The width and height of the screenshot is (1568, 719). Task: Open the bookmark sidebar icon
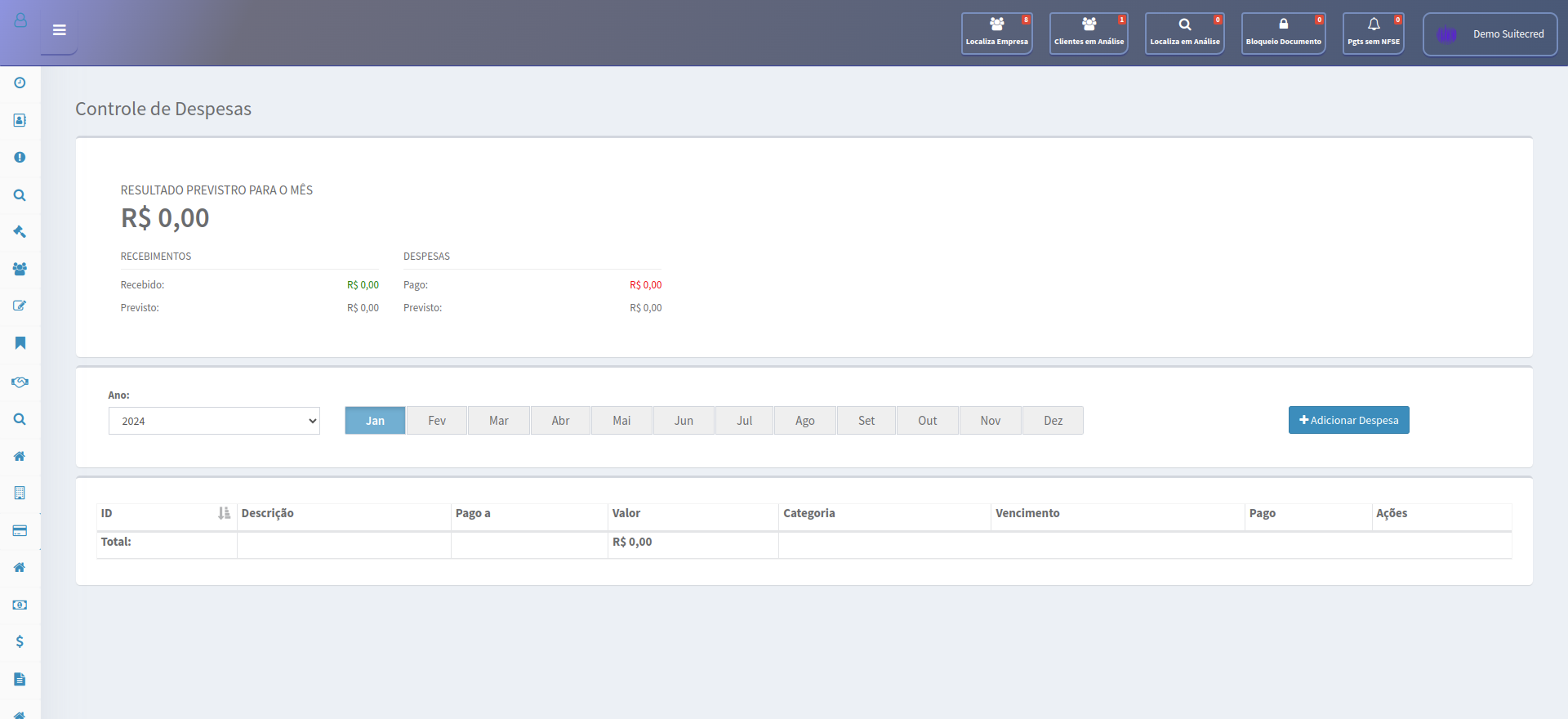[20, 343]
